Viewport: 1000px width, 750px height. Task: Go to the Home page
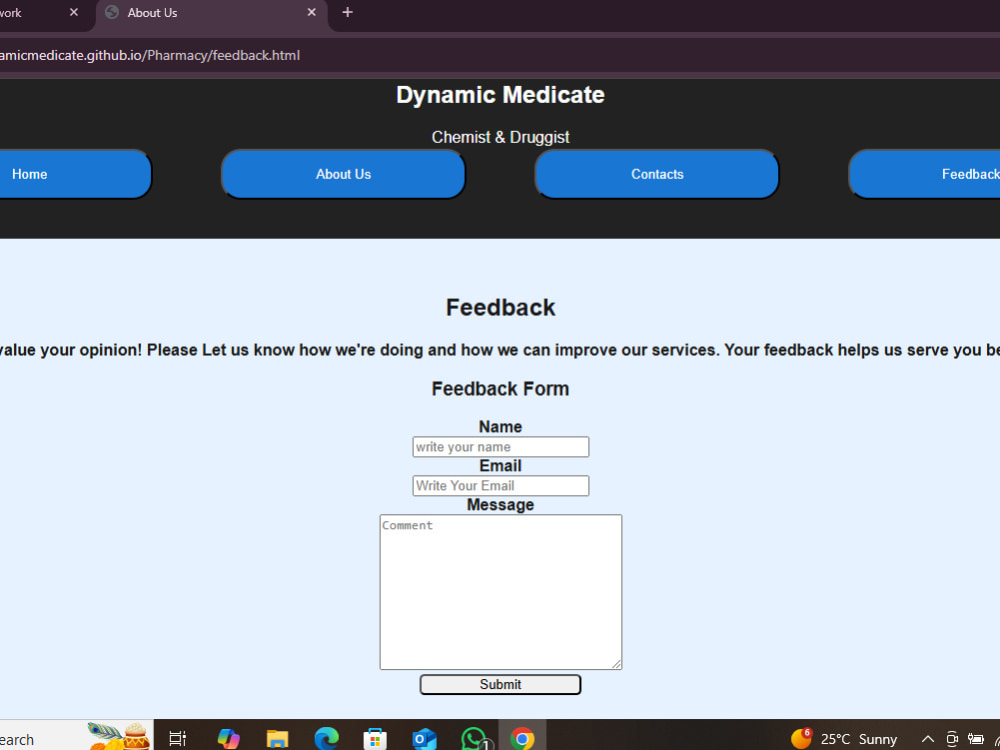(x=75, y=174)
